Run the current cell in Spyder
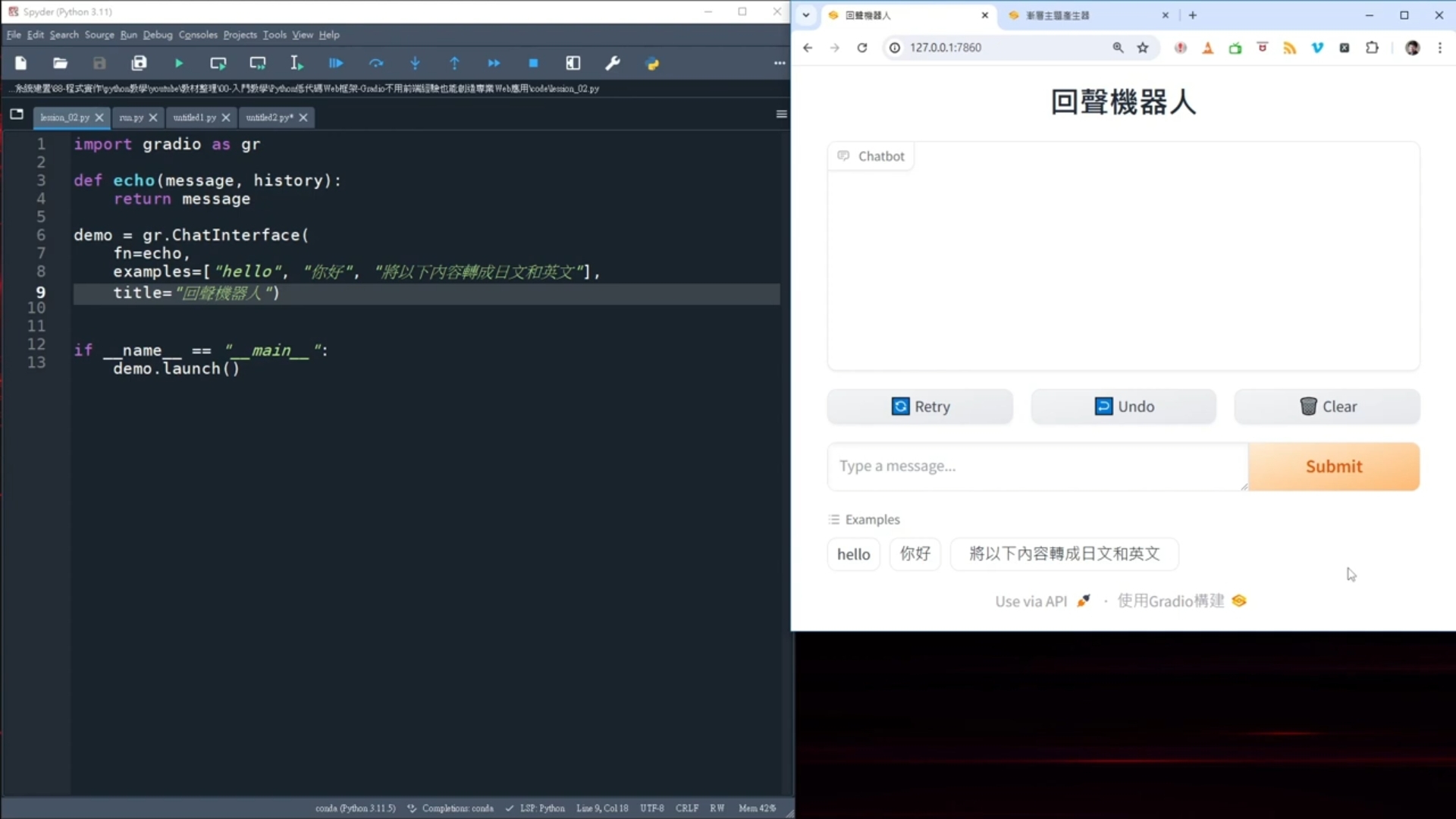Viewport: 1456px width, 819px height. pos(218,64)
